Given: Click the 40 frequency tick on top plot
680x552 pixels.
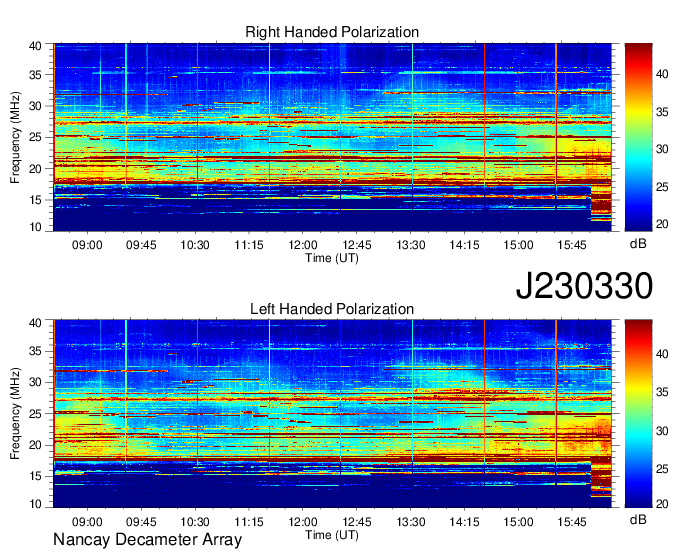Looking at the screenshot, I should 35,46.
